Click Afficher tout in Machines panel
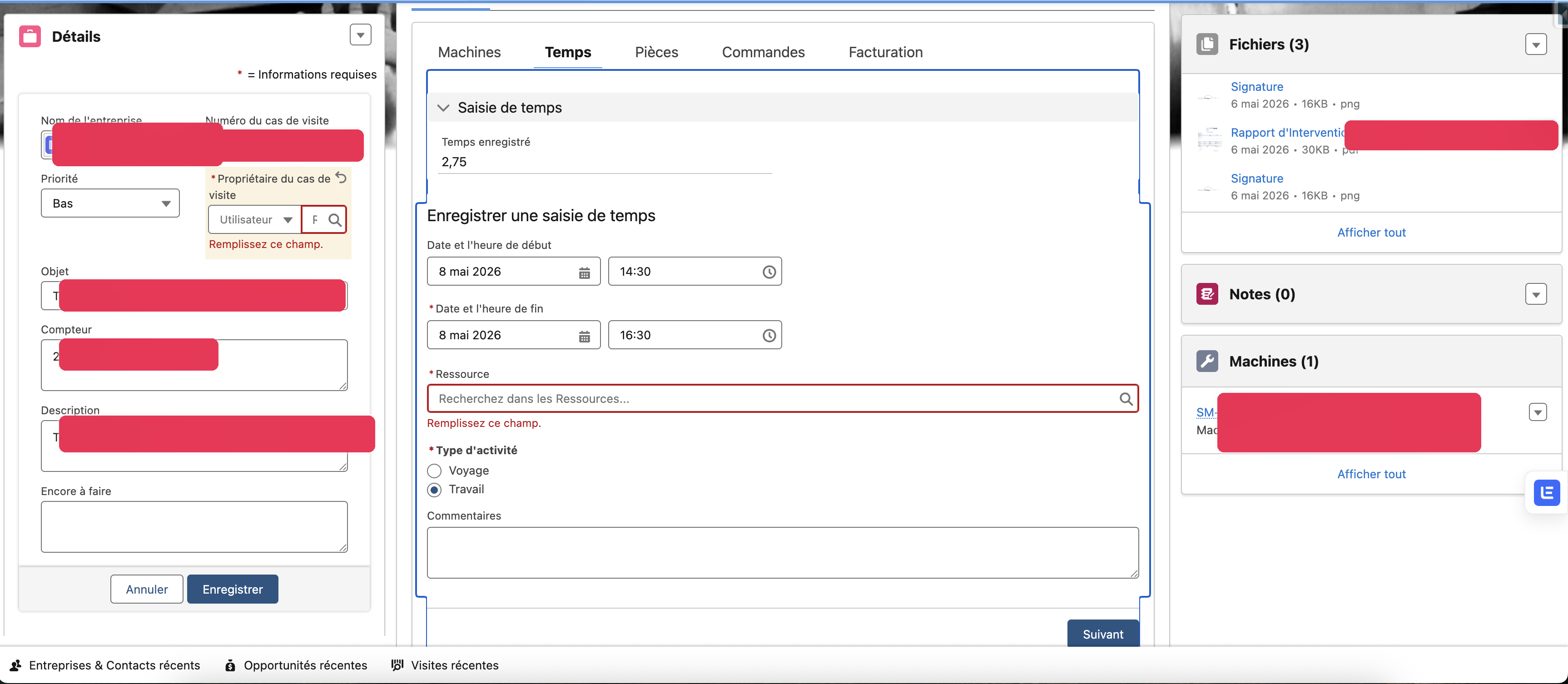The image size is (1568, 684). tap(1371, 474)
